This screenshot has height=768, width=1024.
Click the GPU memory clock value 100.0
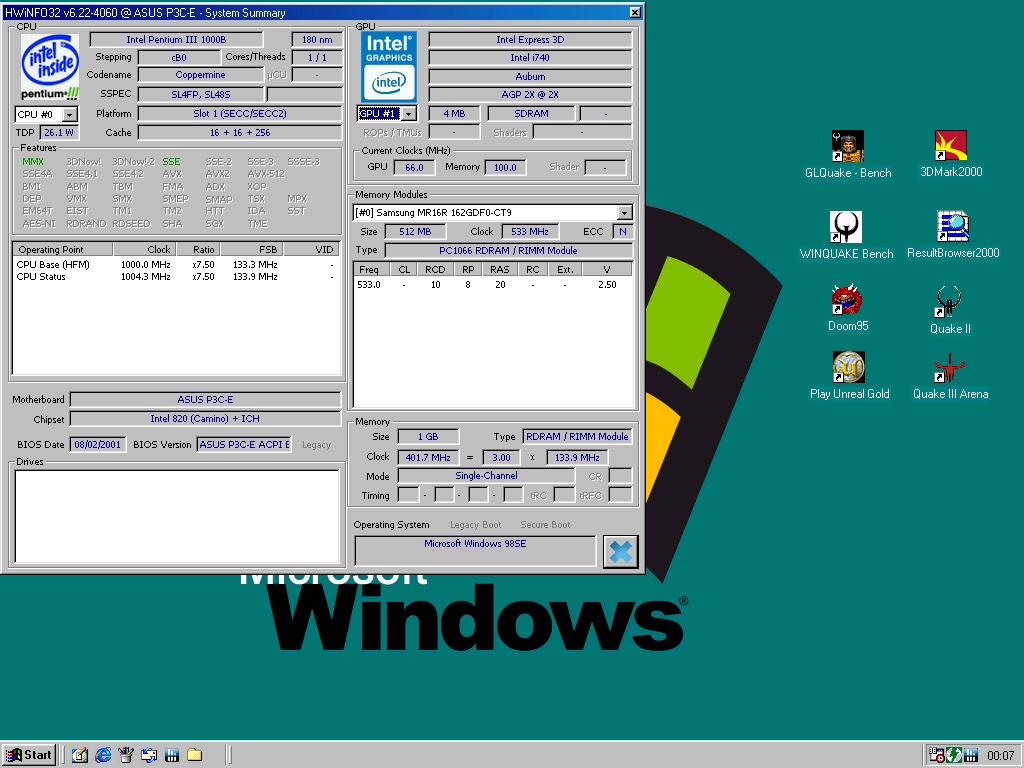505,167
